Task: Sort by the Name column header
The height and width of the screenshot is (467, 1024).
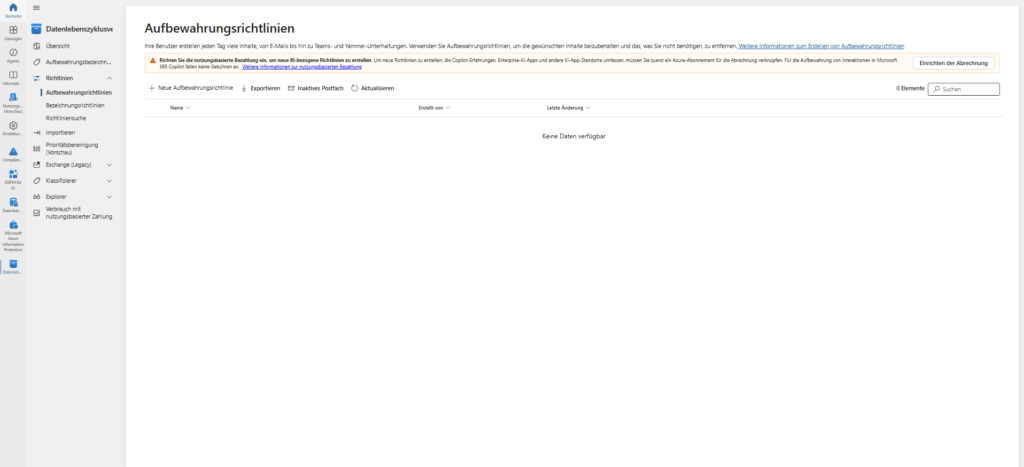Action: (x=177, y=107)
